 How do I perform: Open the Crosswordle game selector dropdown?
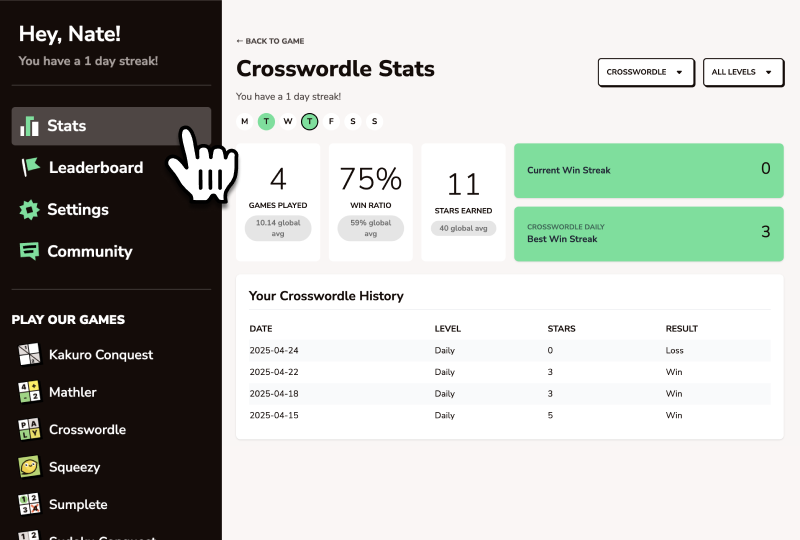(646, 72)
